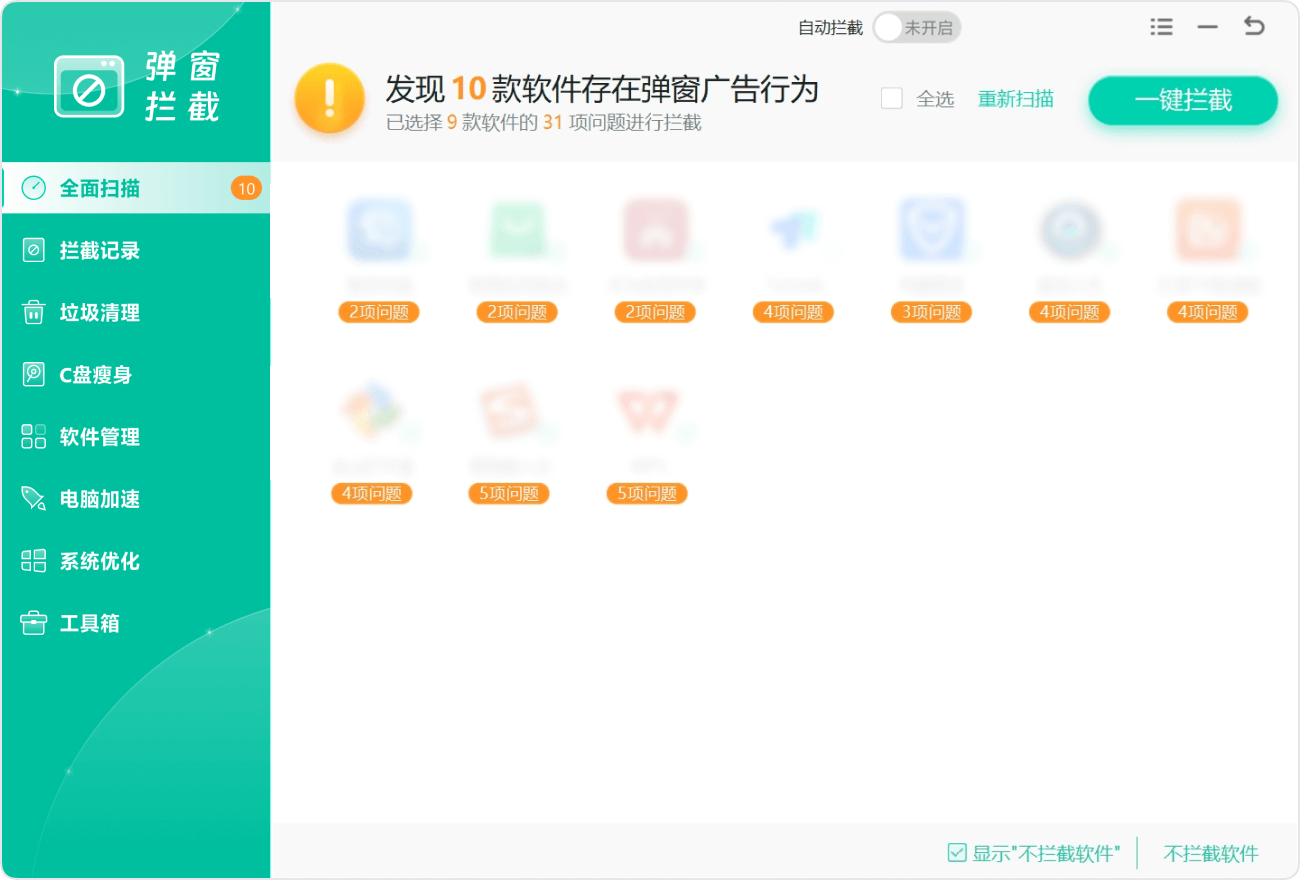Check the 全选 checkbox
This screenshot has height=880, width=1300.
[x=892, y=98]
